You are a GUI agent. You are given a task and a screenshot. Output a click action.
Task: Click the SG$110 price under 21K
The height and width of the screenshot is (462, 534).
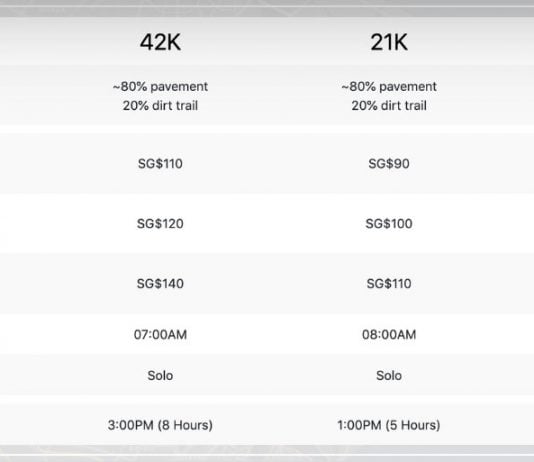coord(389,284)
